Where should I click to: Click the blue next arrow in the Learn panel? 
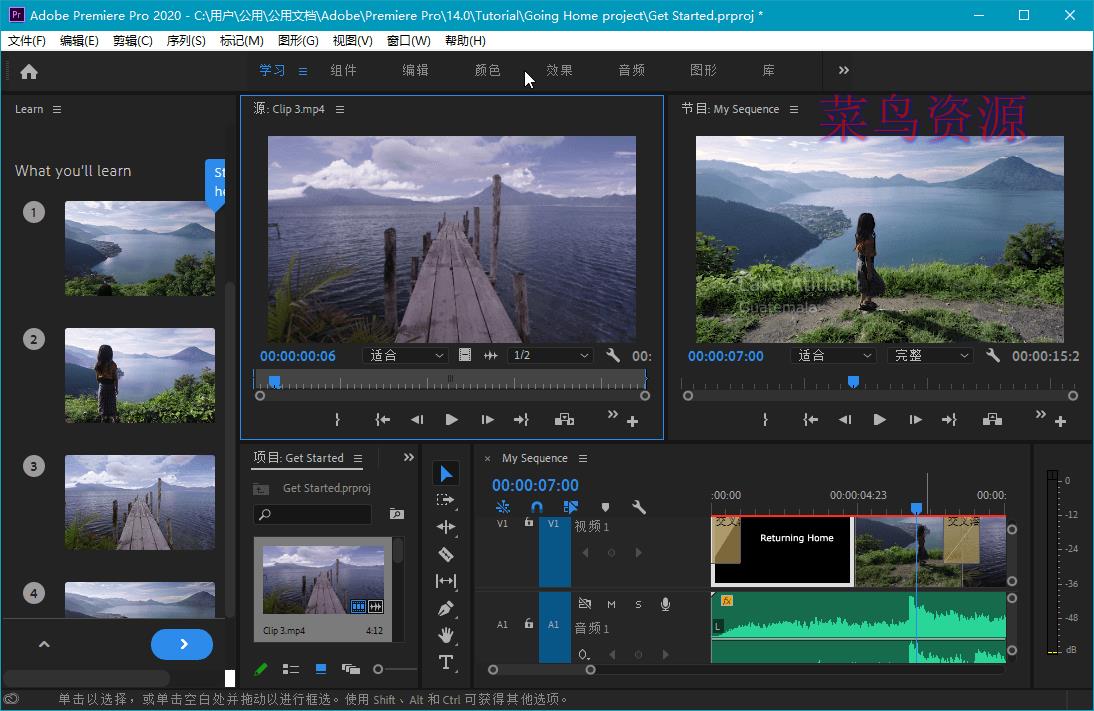tap(182, 645)
